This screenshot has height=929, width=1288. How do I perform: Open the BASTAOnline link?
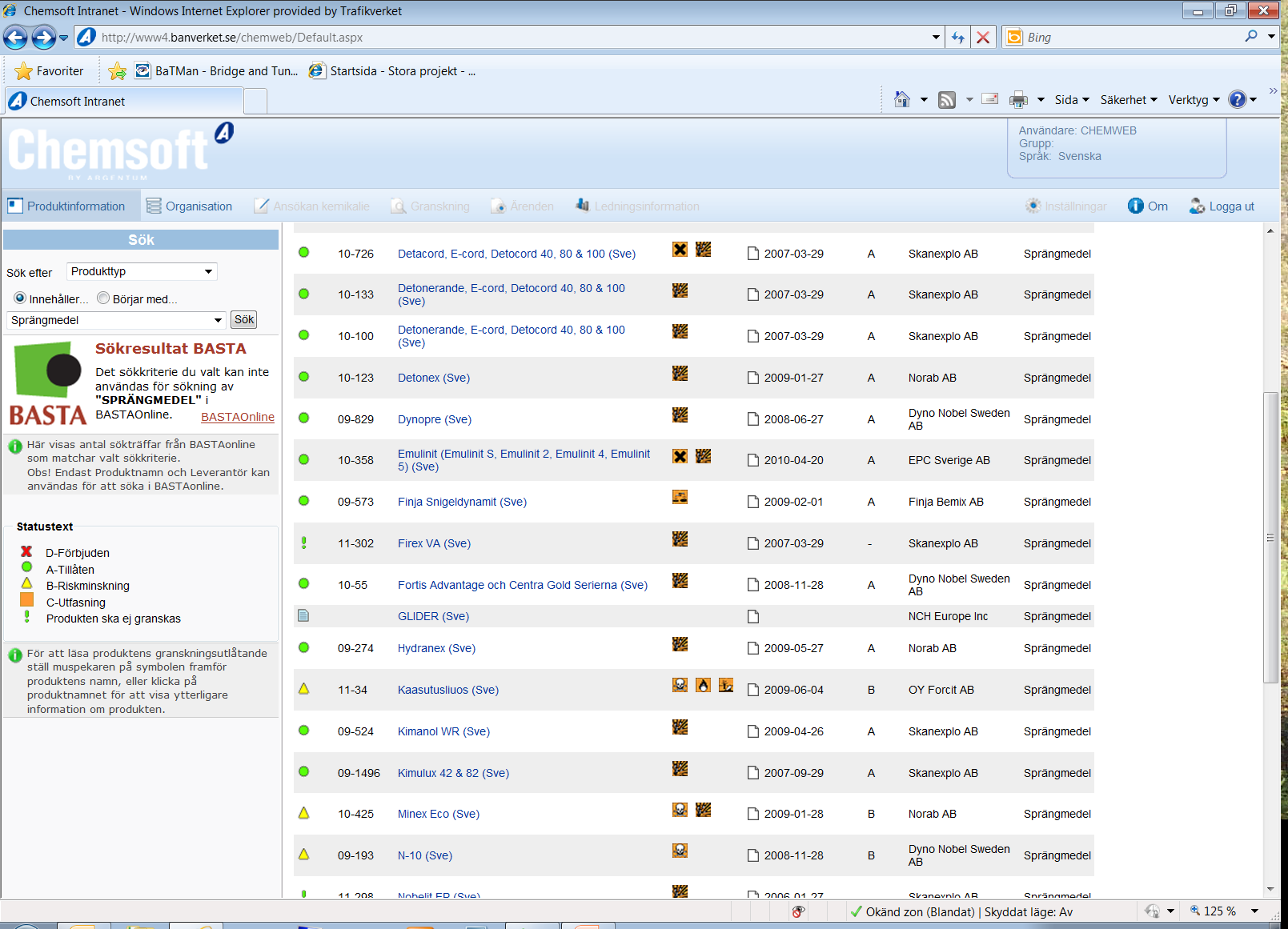click(x=238, y=417)
